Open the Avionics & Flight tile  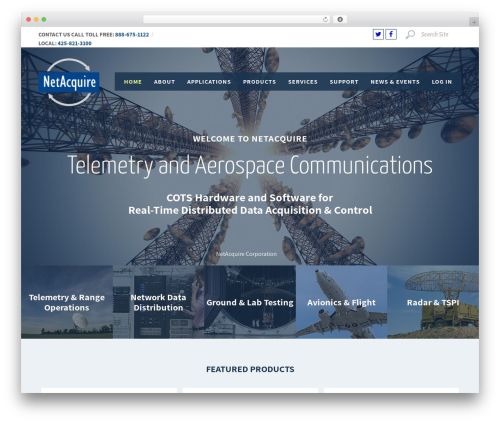[x=341, y=302]
